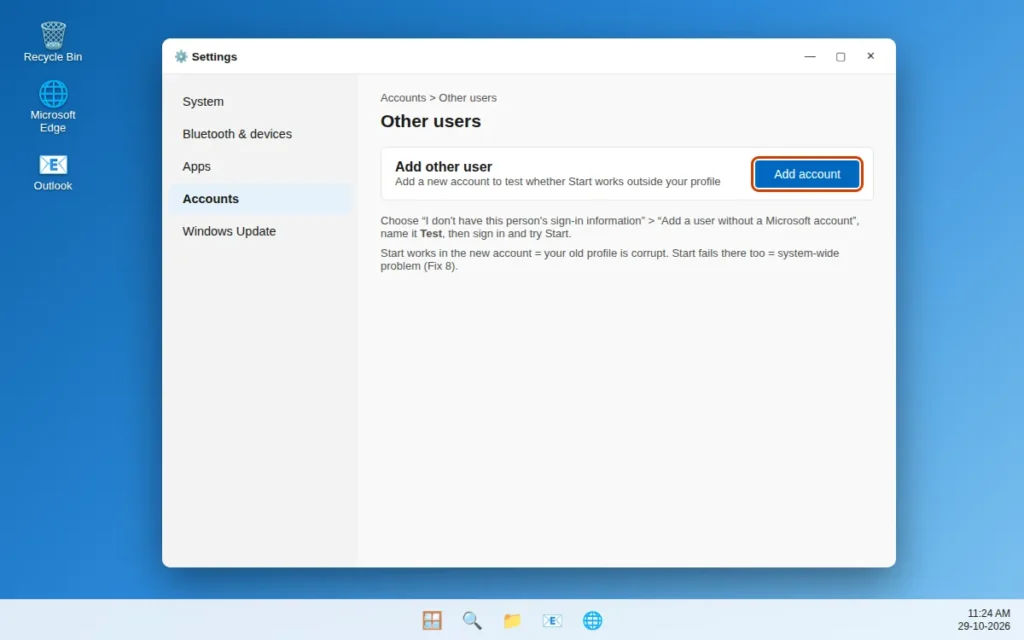Select System in the Settings sidebar
Image resolution: width=1024 pixels, height=640 pixels.
pyautogui.click(x=261, y=102)
